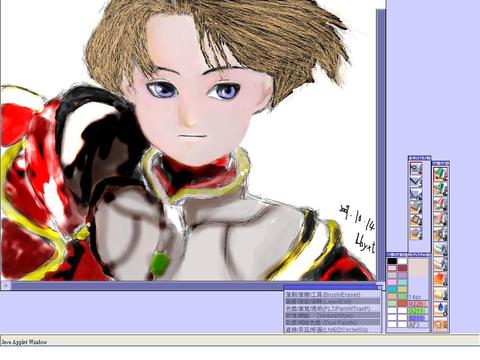The image size is (480, 360).
Task: Select the second green pencil icon in brush panel
Action: [x=441, y=189]
